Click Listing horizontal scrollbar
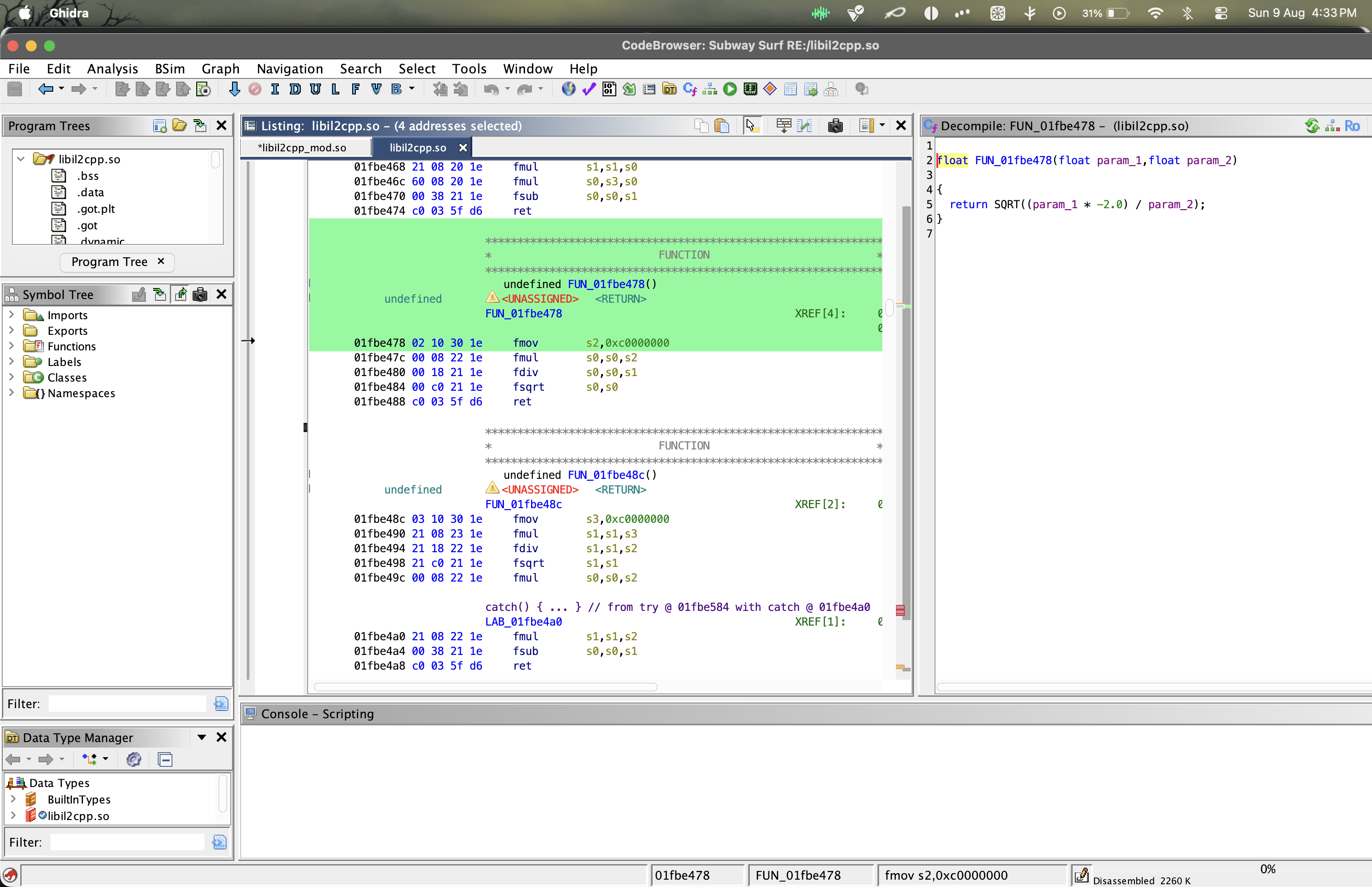Viewport: 1372px width, 887px height. coord(485,687)
